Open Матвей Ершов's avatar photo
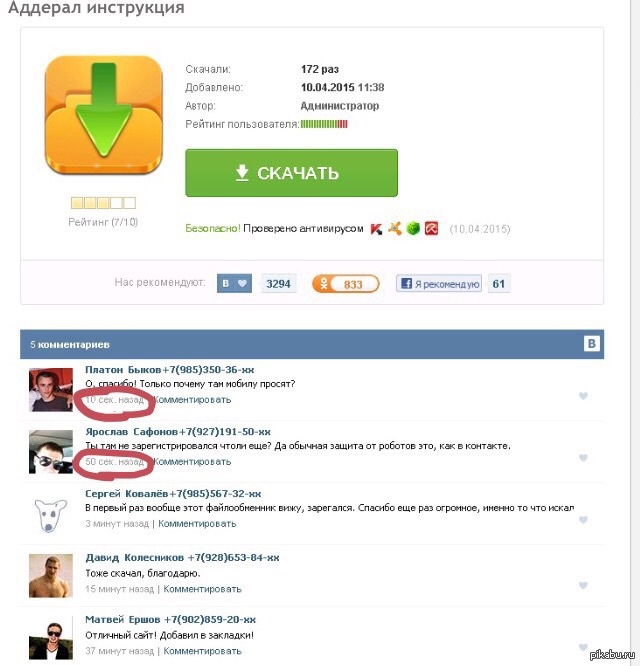 pyautogui.click(x=51, y=637)
